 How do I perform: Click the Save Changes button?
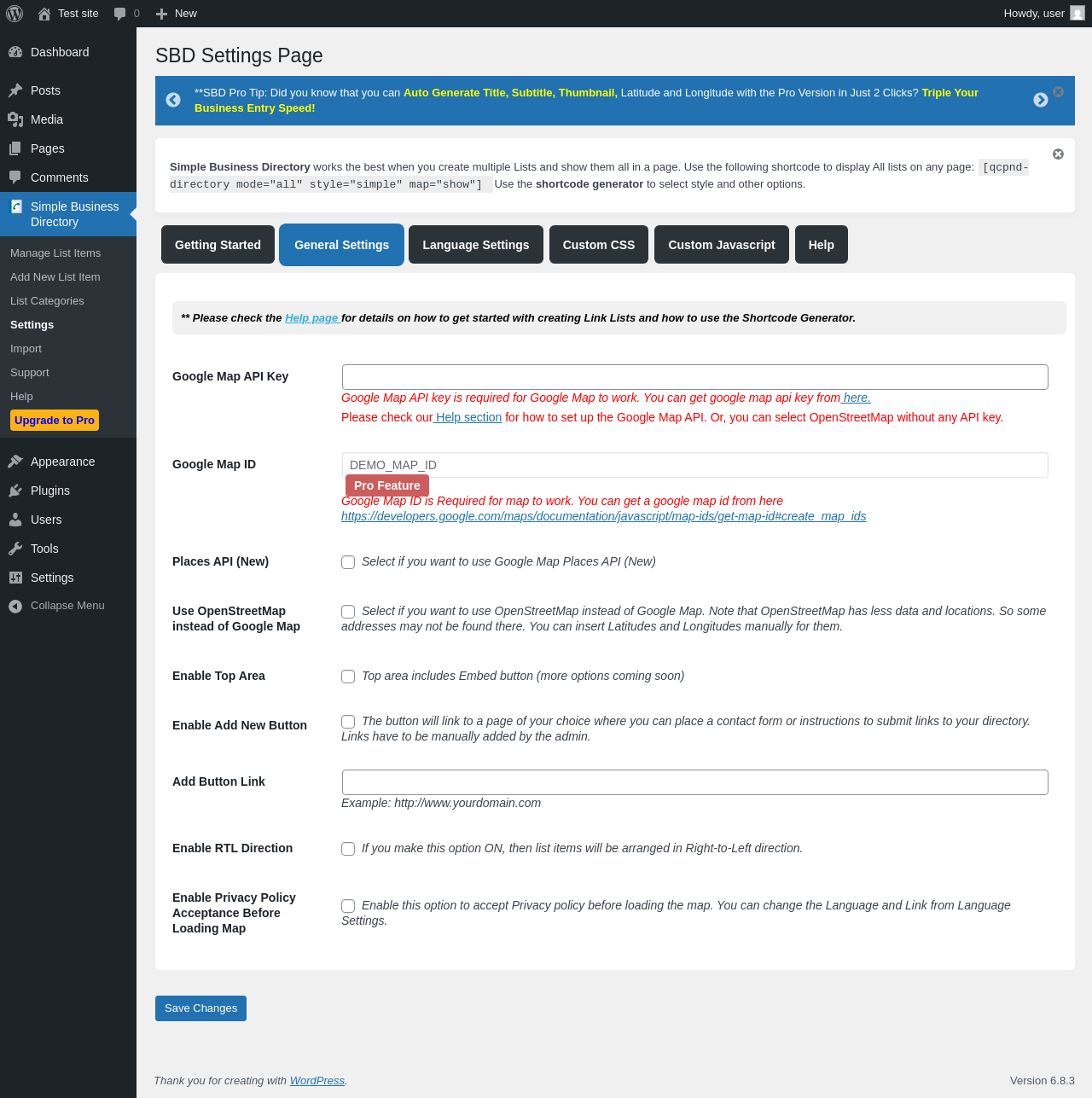tap(200, 1008)
